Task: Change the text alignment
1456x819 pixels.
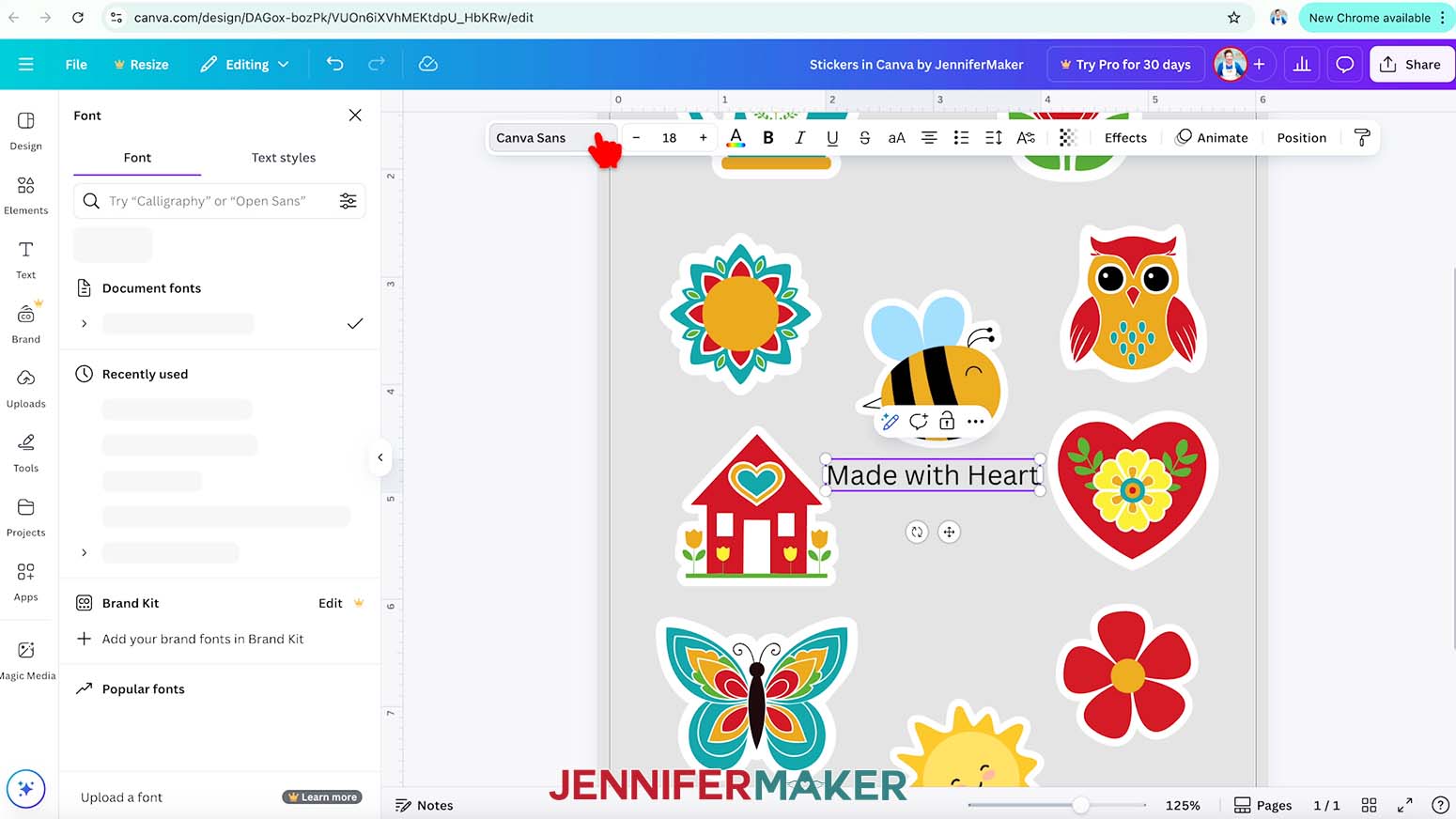Action: [x=929, y=137]
